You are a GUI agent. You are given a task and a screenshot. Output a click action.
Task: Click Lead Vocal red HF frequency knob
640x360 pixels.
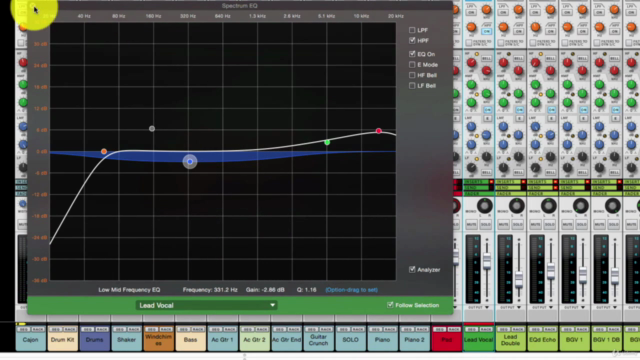(487, 71)
